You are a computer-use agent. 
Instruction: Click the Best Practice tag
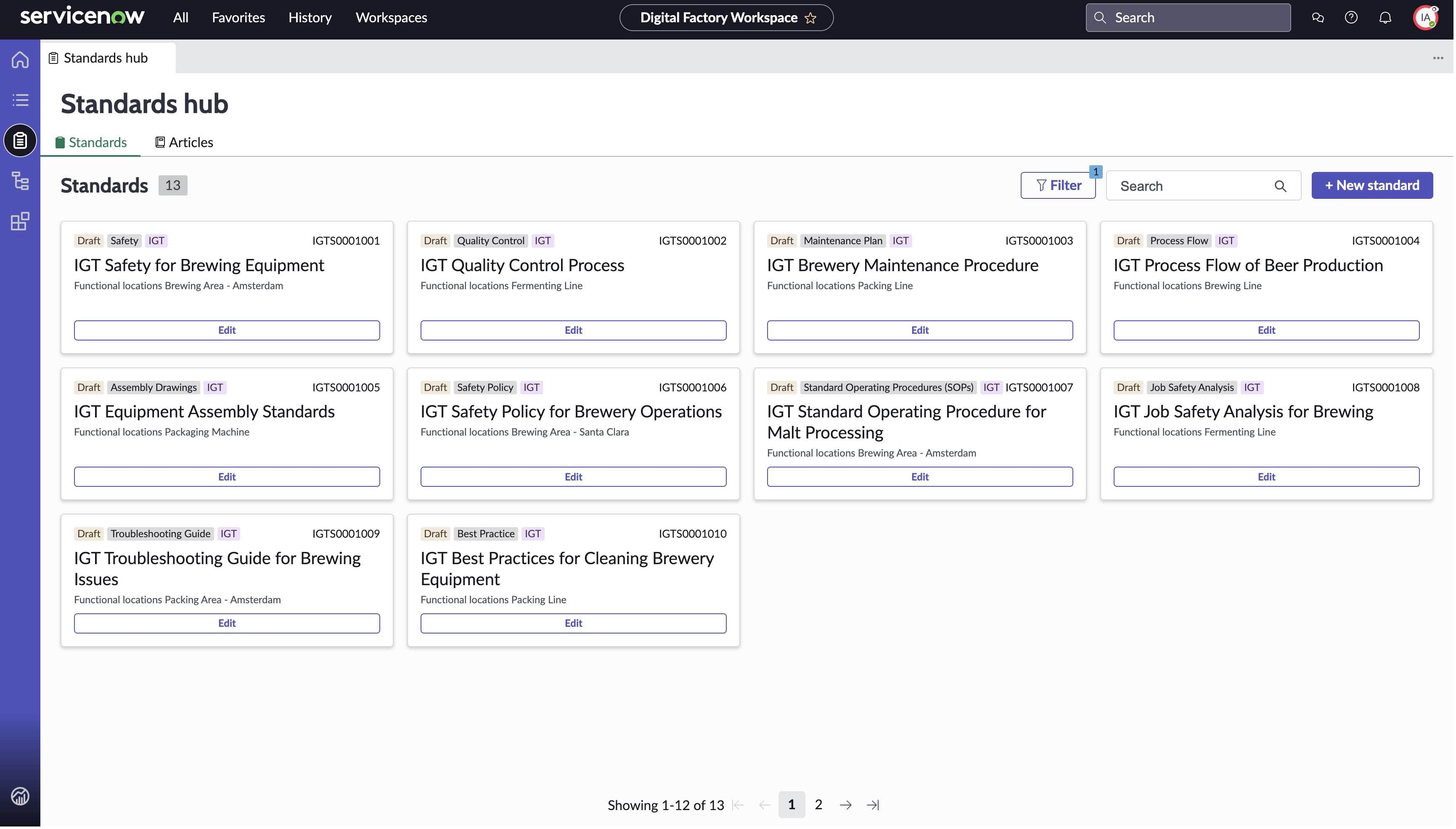click(485, 534)
